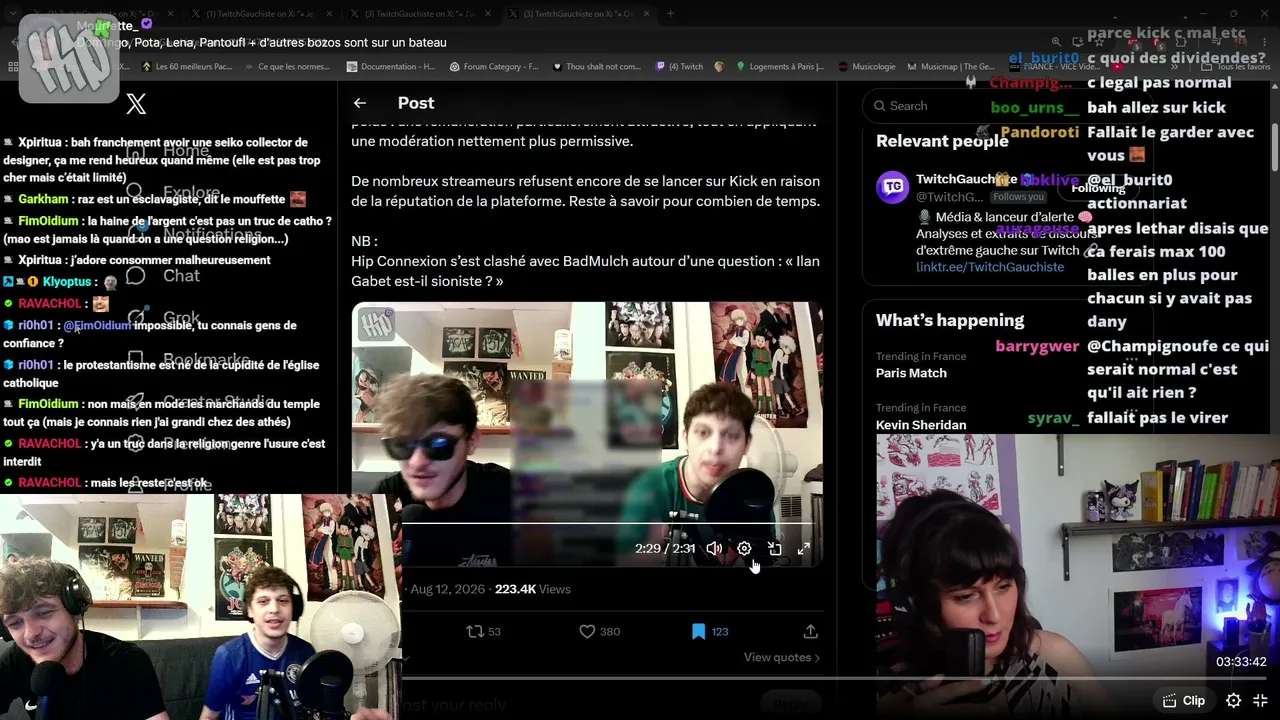This screenshot has width=1280, height=720.
Task: Open the Ce que les normes... bookmark
Action: point(286,67)
